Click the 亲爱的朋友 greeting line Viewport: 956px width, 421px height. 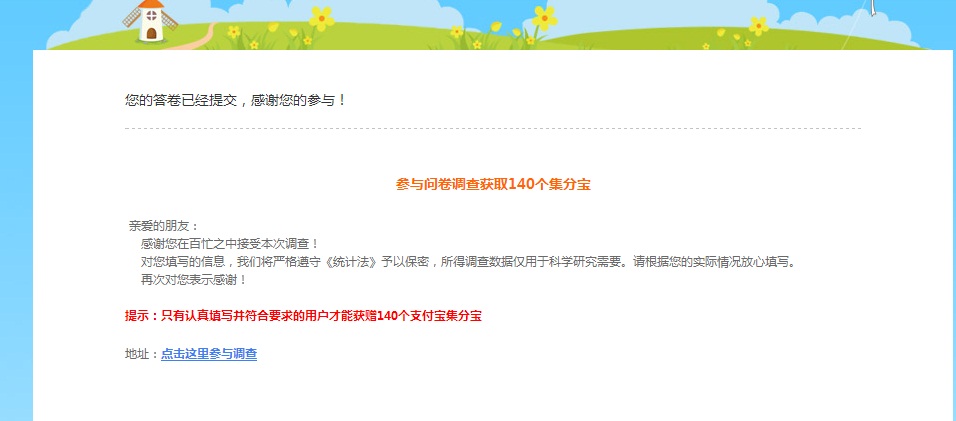(163, 226)
